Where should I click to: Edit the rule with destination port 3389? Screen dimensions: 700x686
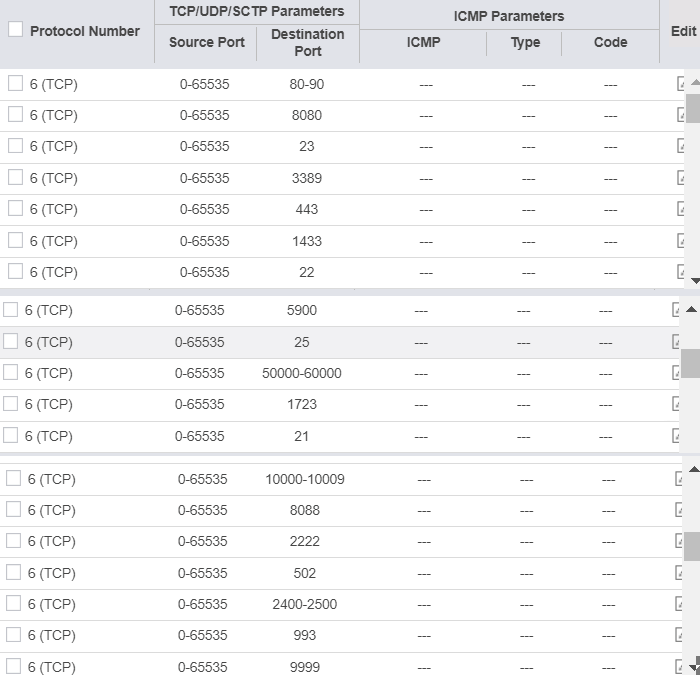tap(681, 178)
